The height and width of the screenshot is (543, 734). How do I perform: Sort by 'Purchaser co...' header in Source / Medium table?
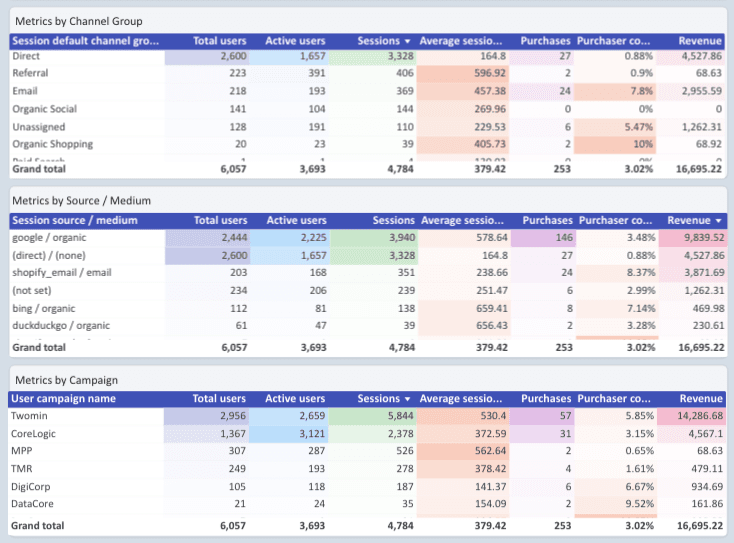(616, 220)
